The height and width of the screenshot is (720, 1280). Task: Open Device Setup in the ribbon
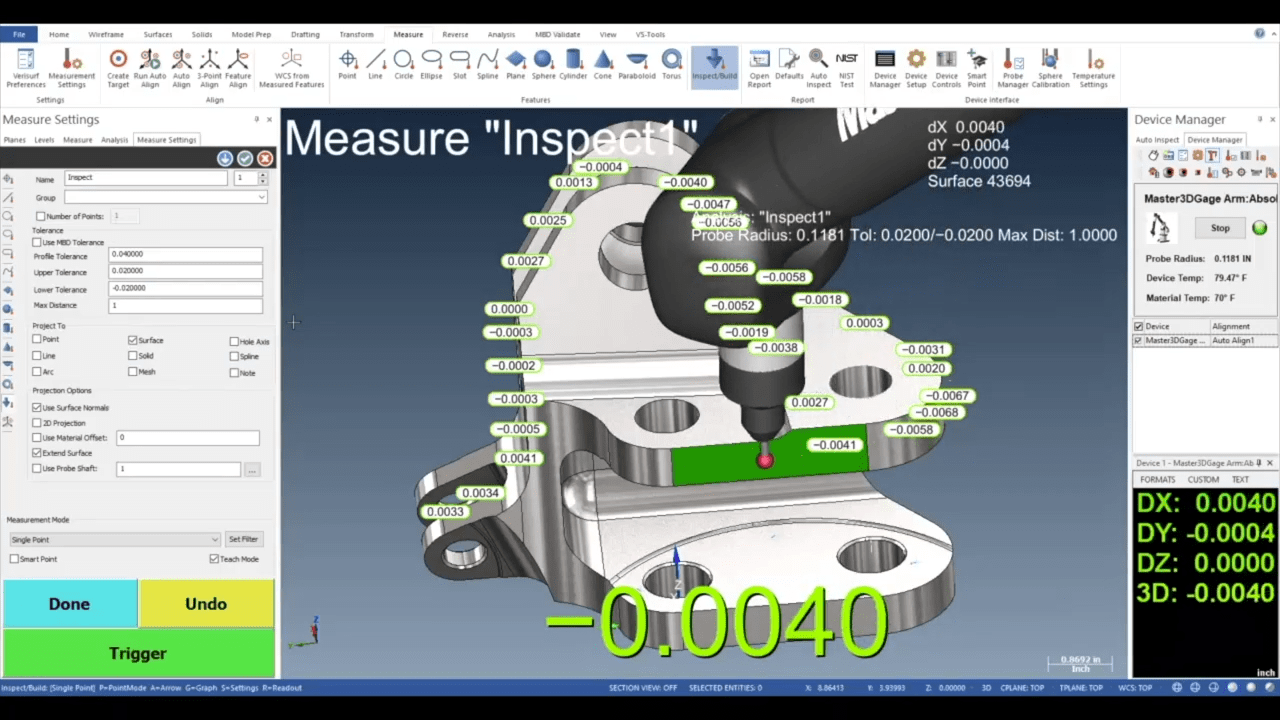click(916, 68)
